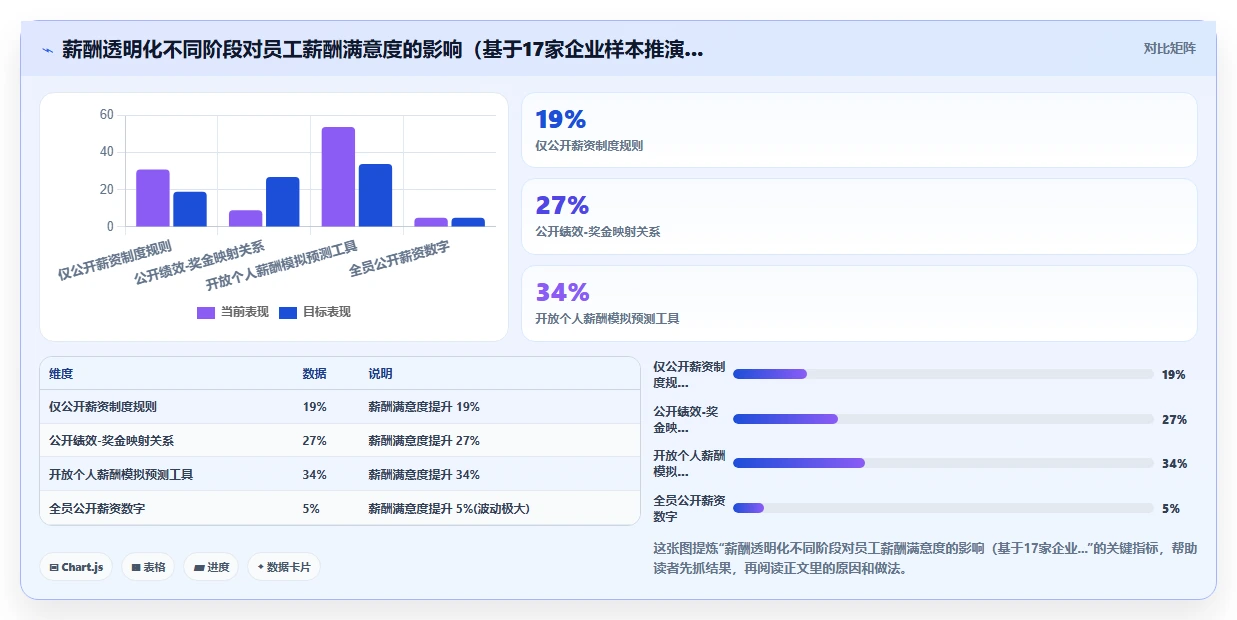Open the 27% 公开绩效-奖金映射关系 card
1237x620 pixels.
coord(859,216)
